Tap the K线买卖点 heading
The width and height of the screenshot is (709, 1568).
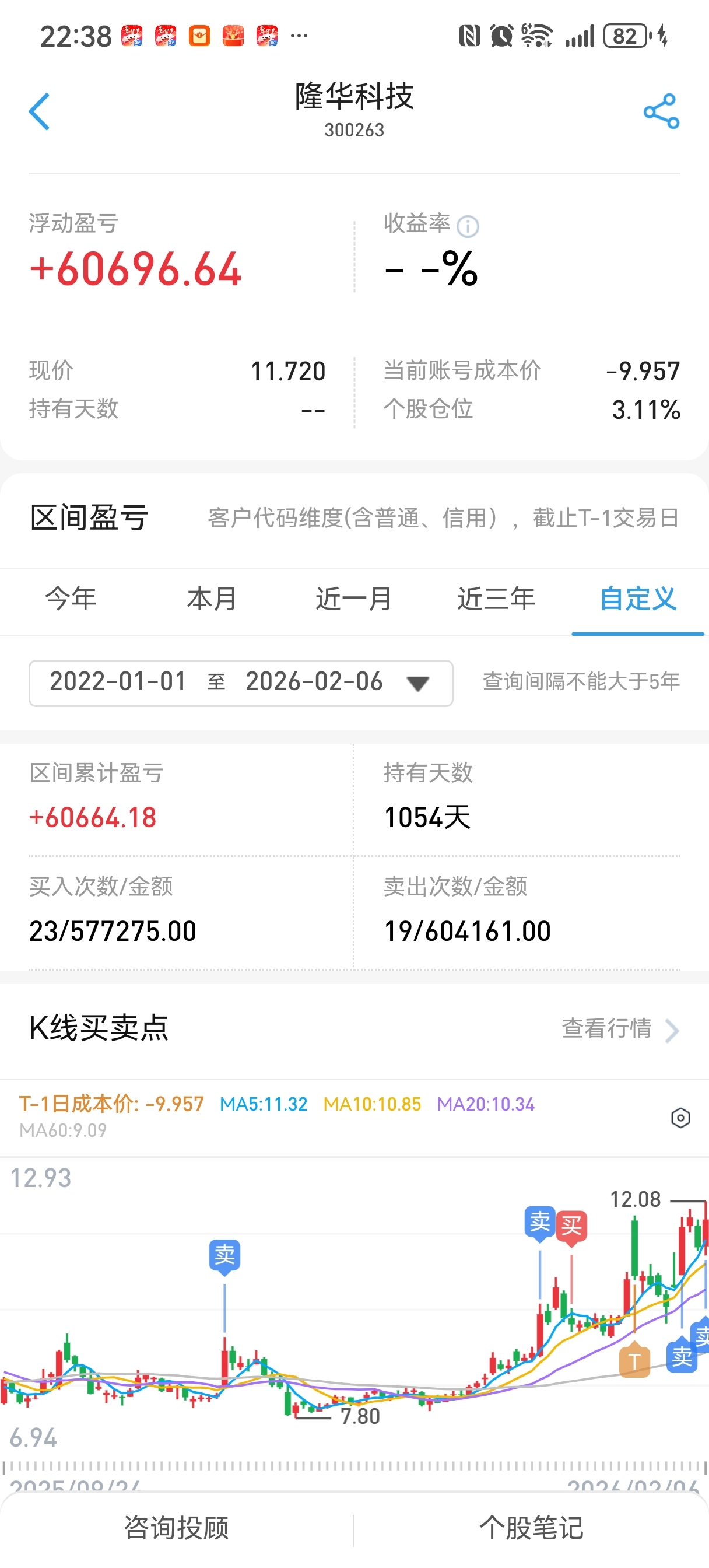pyautogui.click(x=99, y=1028)
